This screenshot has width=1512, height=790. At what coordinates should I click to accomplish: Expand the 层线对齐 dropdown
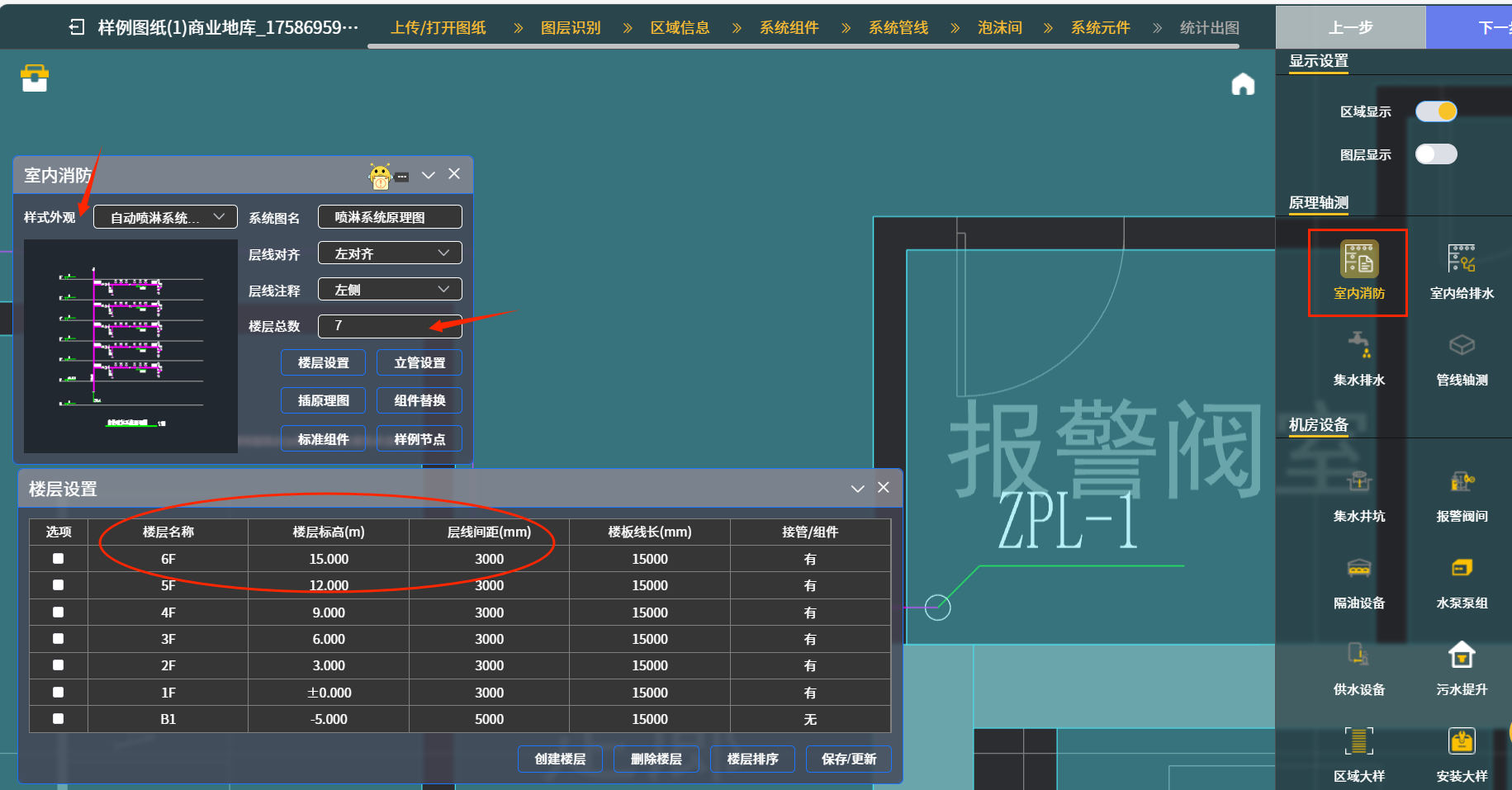point(390,253)
